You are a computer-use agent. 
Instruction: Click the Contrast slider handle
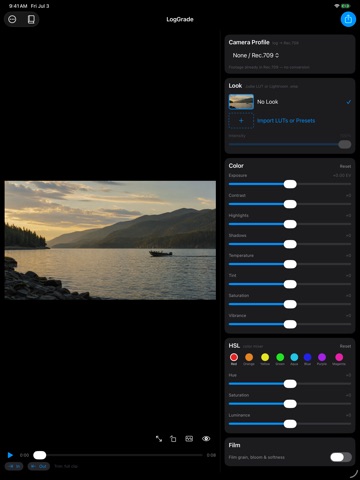290,204
